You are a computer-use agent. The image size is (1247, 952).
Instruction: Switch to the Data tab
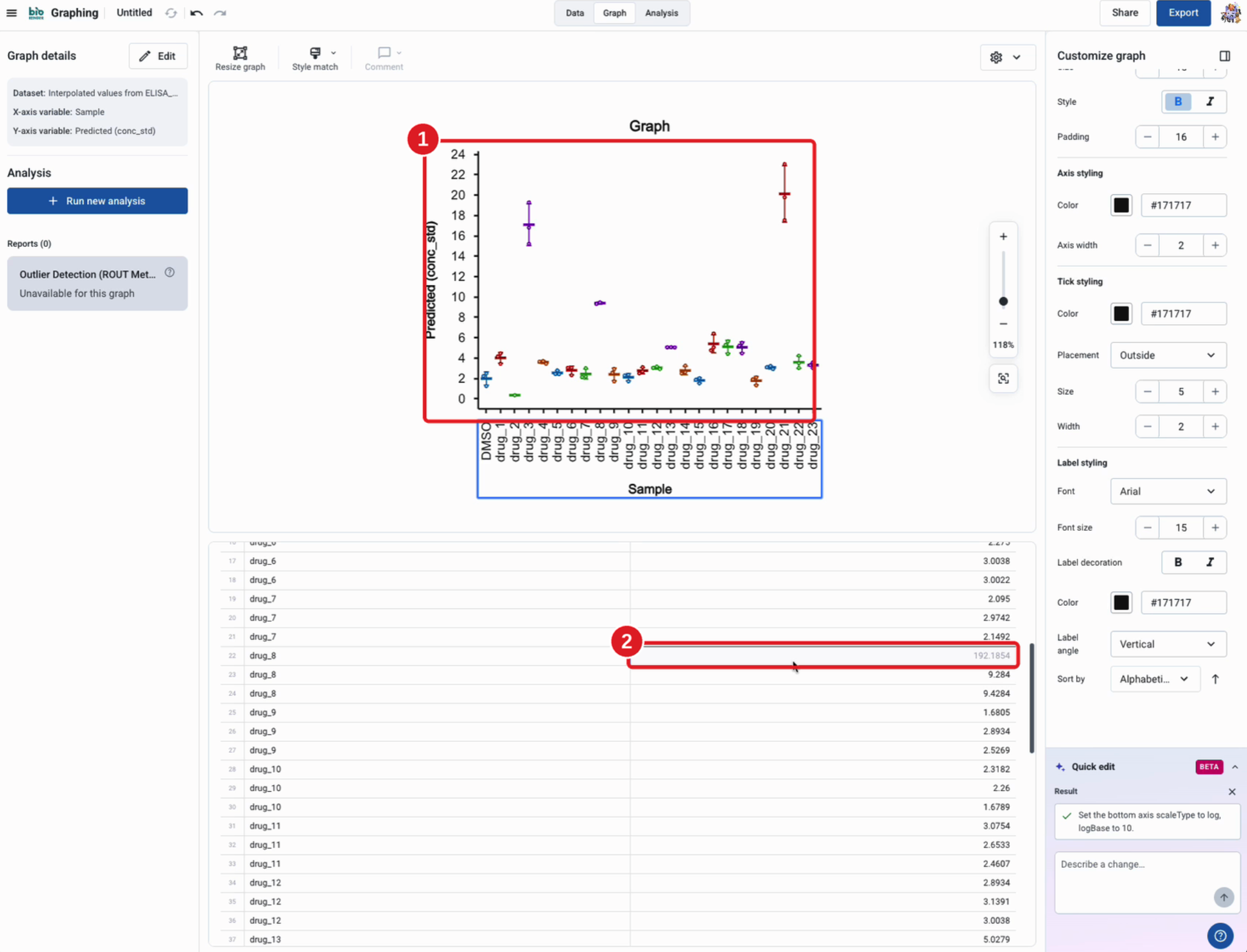tap(574, 13)
